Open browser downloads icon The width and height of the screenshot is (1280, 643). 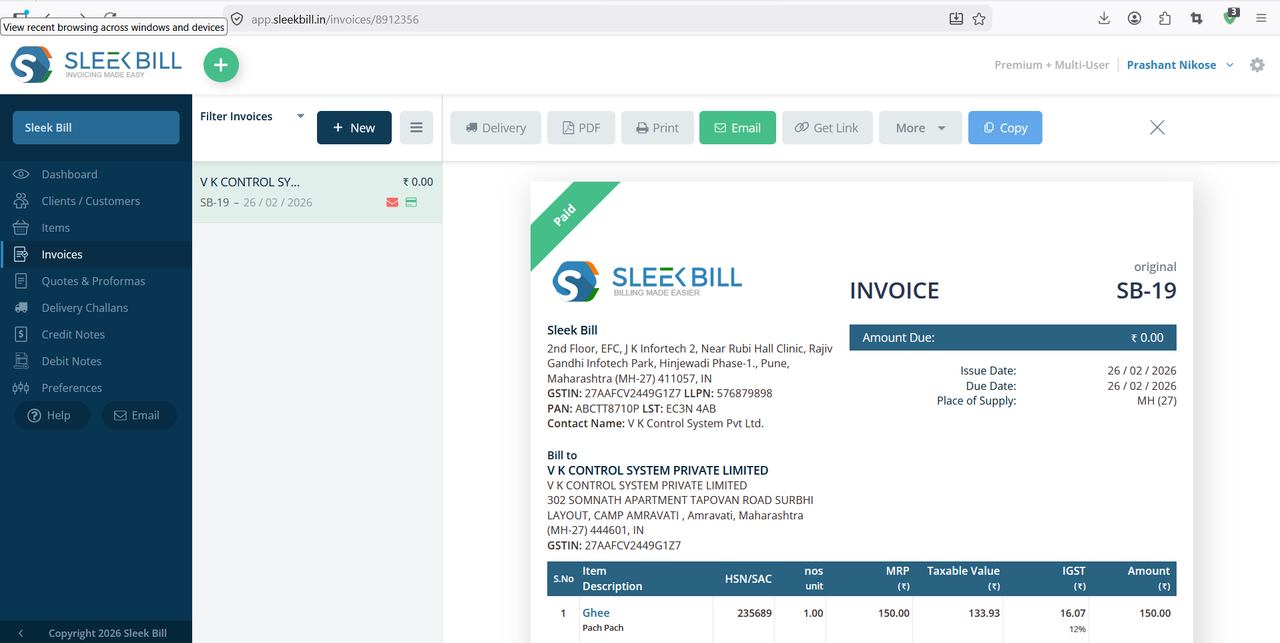tap(1104, 18)
